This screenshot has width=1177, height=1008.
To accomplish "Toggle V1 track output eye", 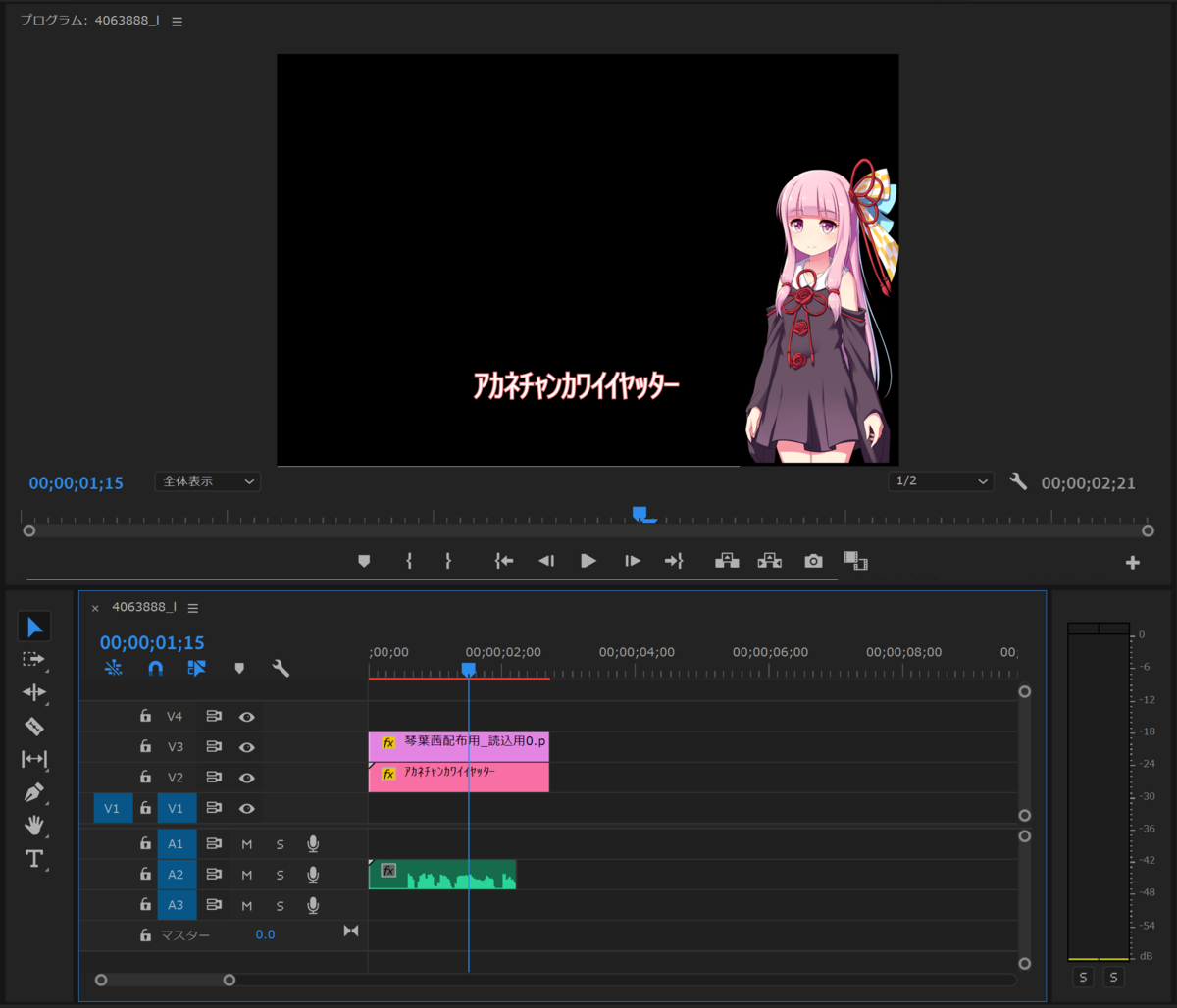I will (247, 808).
